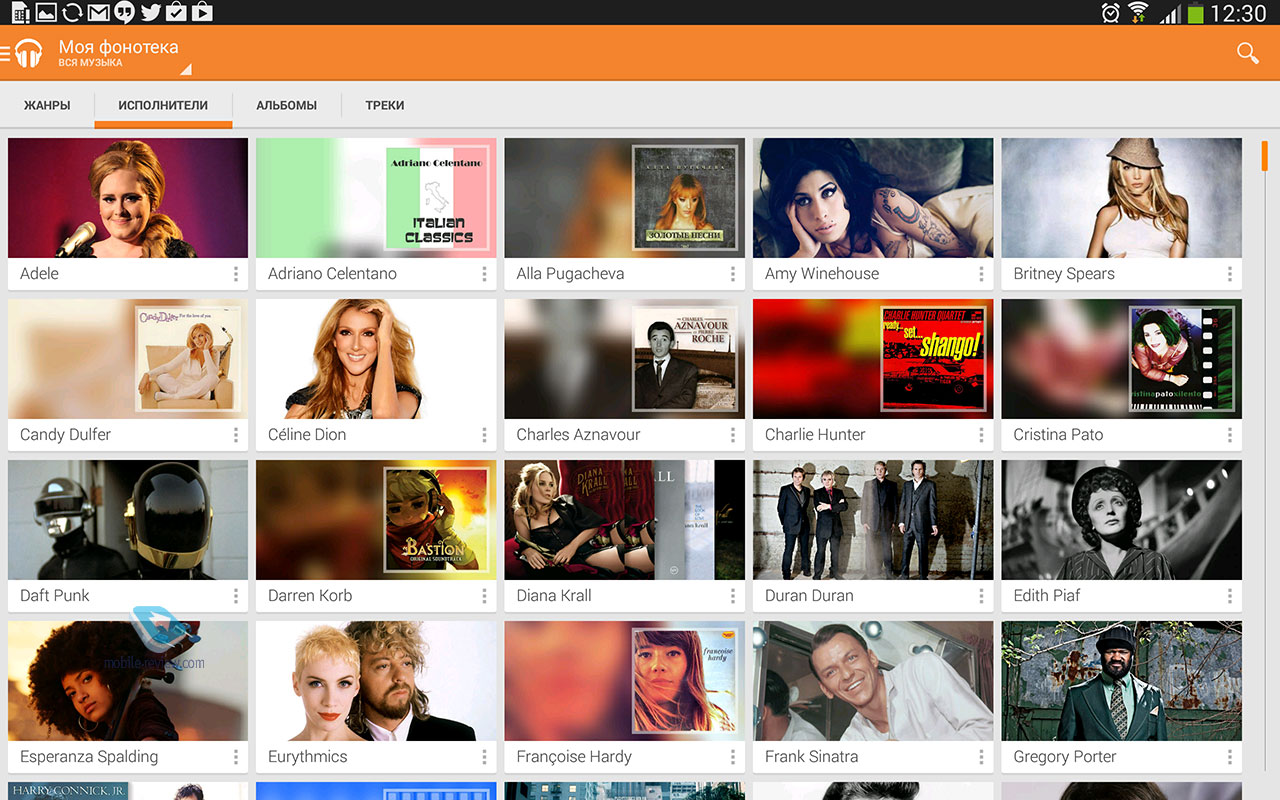Viewport: 1280px width, 800px height.
Task: Tap the alarm clock status icon
Action: (x=1110, y=12)
